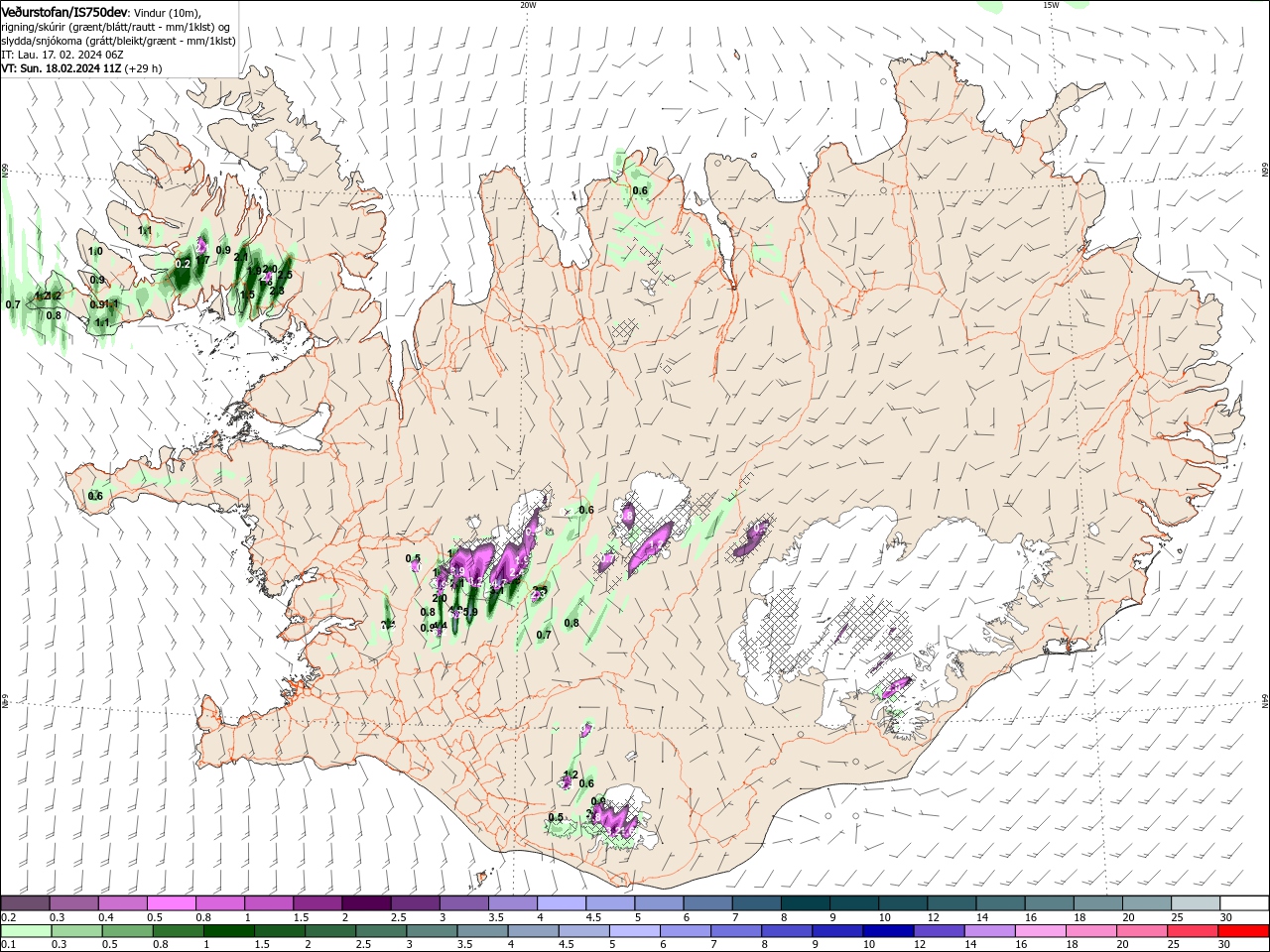This screenshot has height=952, width=1270.
Task: Click the VT: Sun. 18.02.2024 11Z (+29 h) line
Action: pos(81,68)
